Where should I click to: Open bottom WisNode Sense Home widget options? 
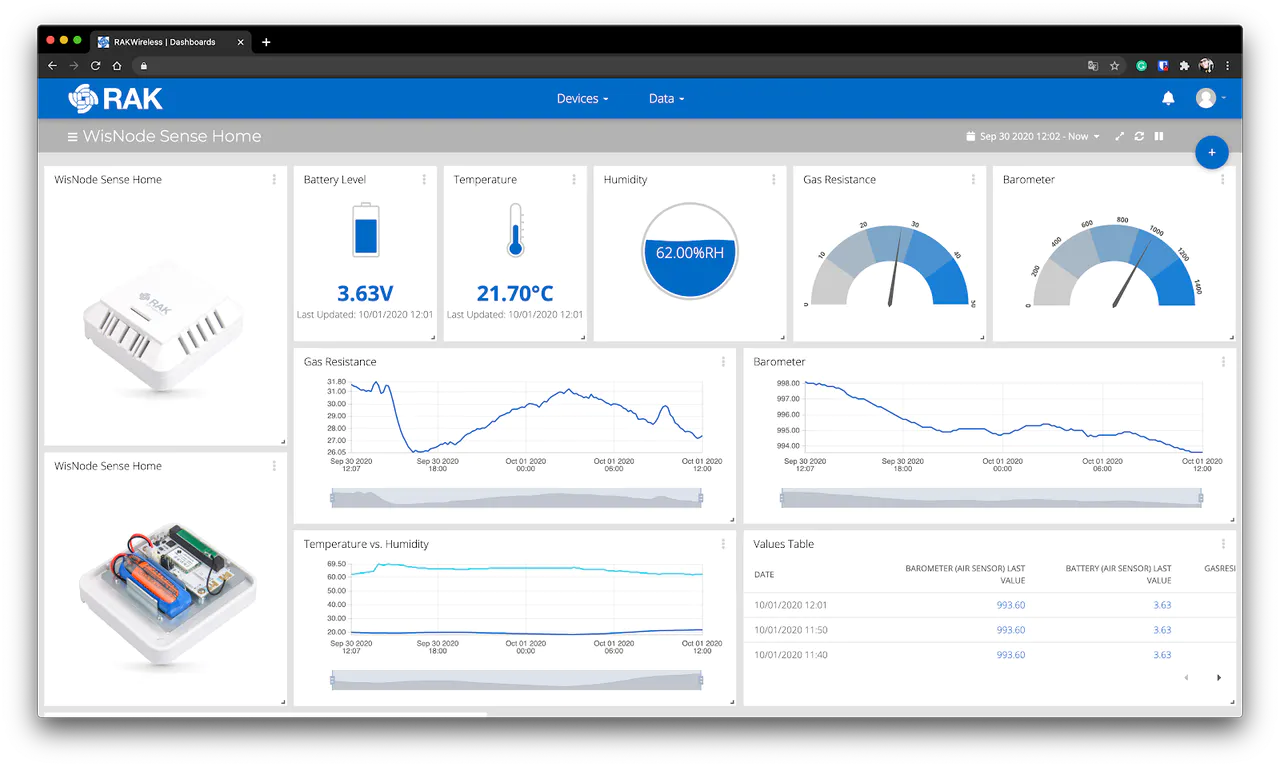(274, 466)
